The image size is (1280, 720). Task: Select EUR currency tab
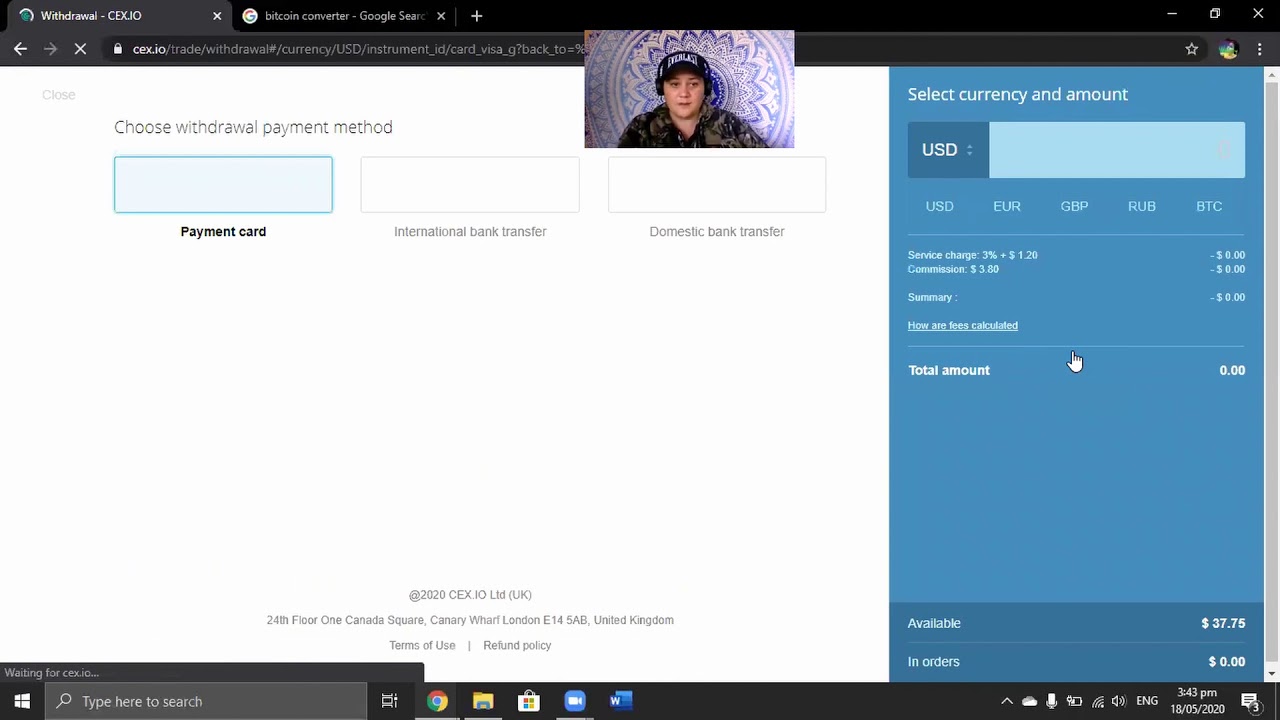[x=1007, y=206]
